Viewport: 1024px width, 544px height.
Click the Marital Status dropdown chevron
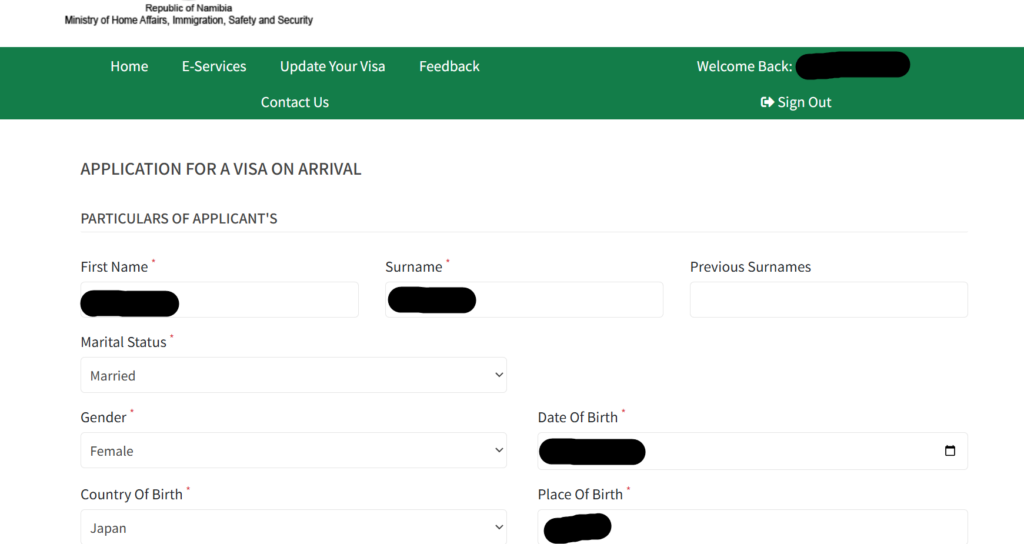(x=499, y=376)
